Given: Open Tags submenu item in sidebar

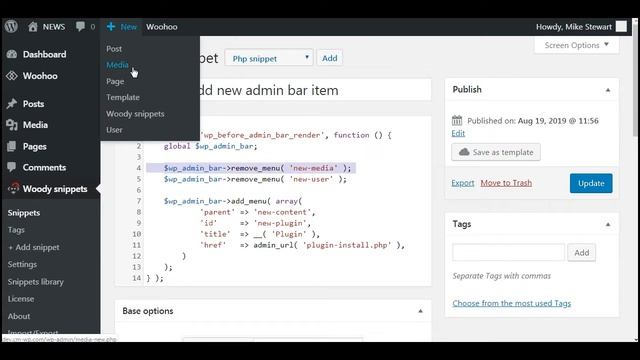Looking at the screenshot, I should (16, 230).
